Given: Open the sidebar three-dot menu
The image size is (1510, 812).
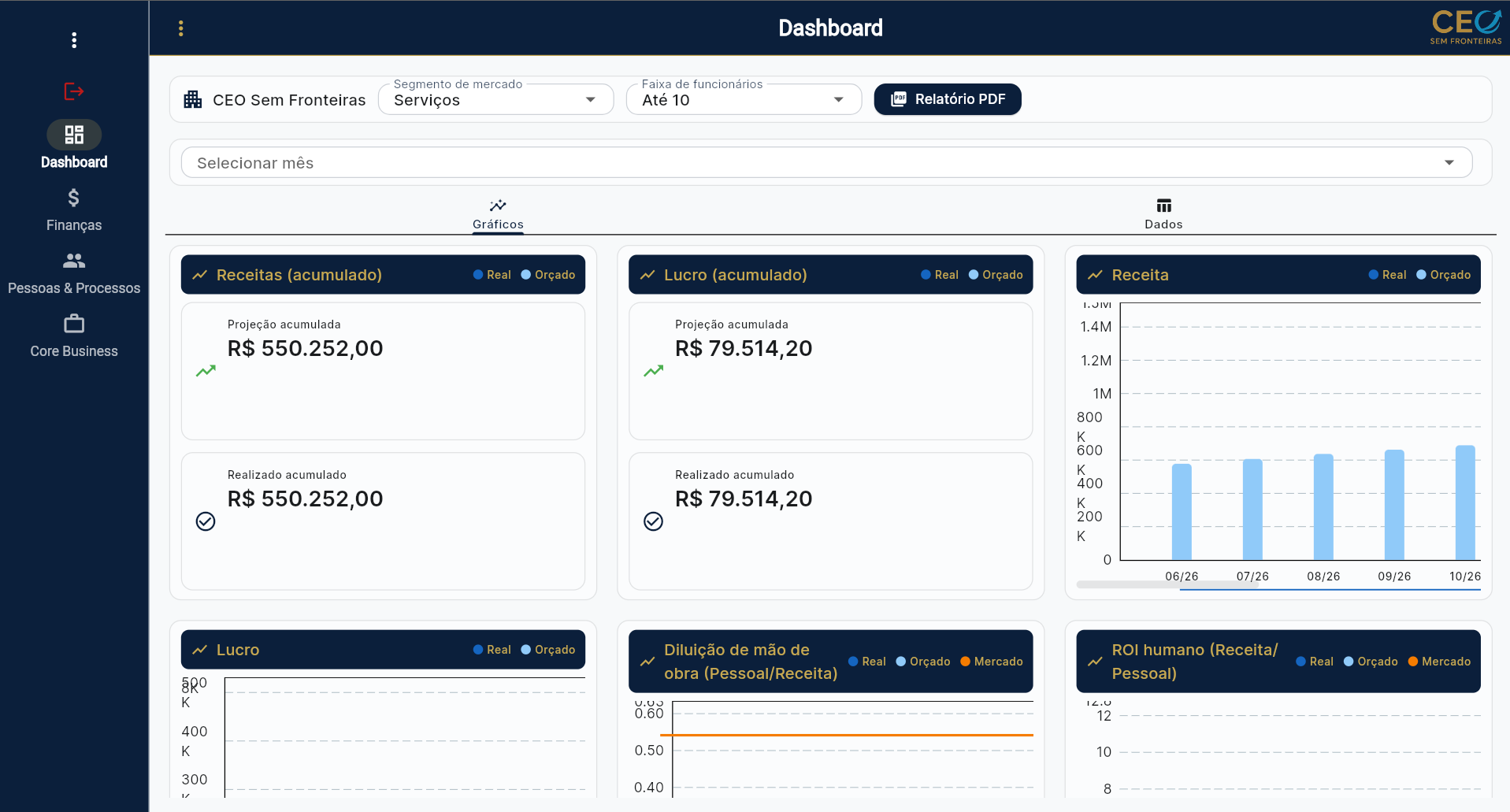Looking at the screenshot, I should (x=74, y=40).
